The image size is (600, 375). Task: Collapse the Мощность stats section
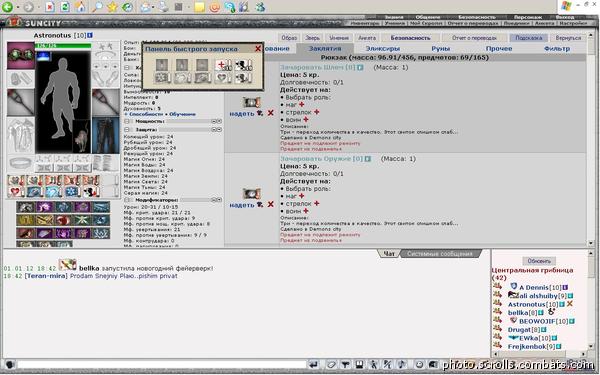click(x=127, y=121)
